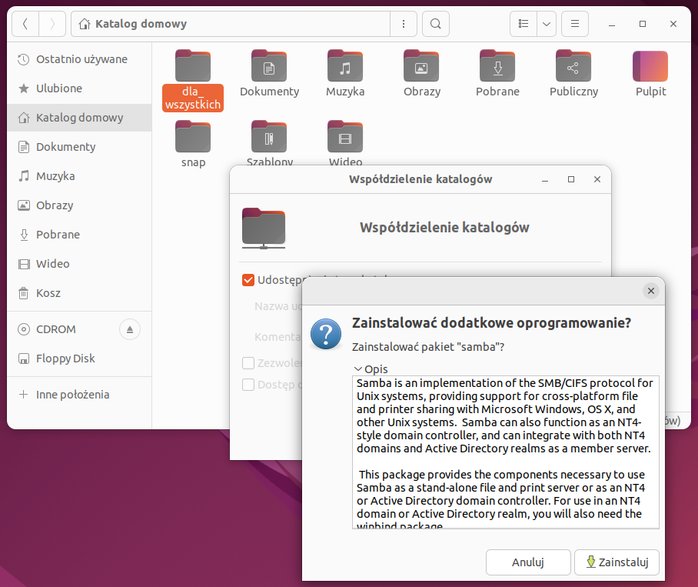
Task: Click the Anuluj button
Action: point(528,562)
